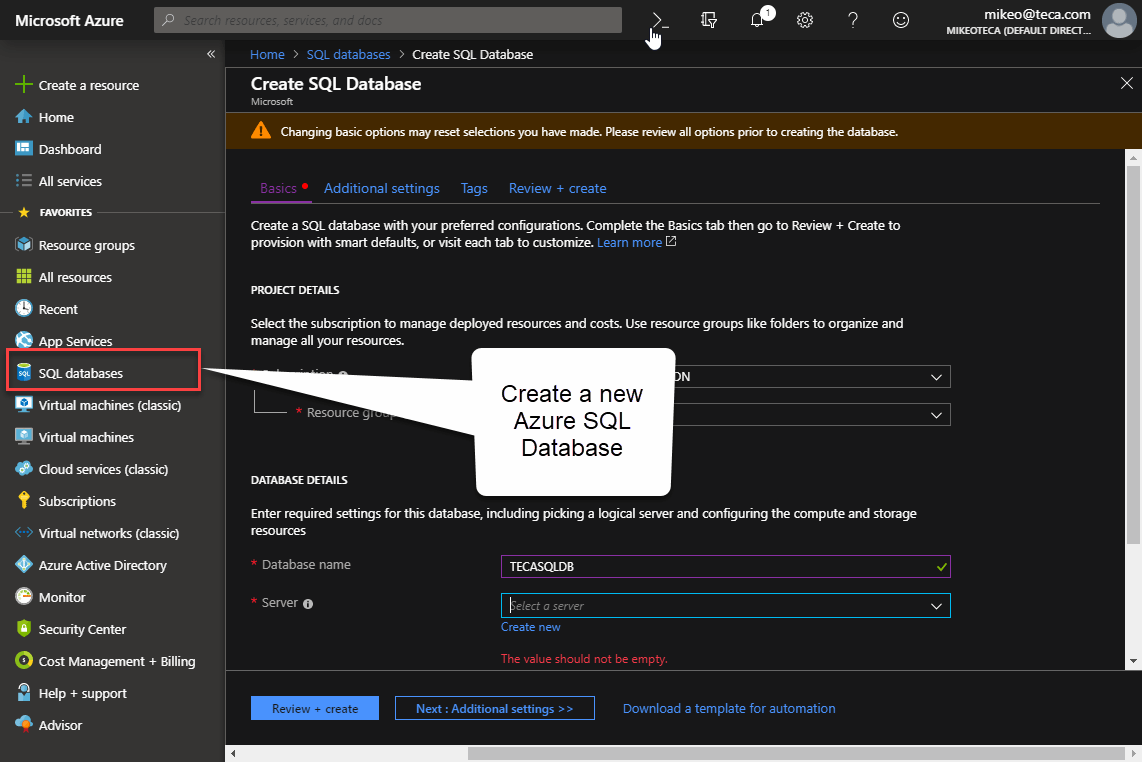Click the Review + create button
This screenshot has height=762, width=1142.
point(315,708)
